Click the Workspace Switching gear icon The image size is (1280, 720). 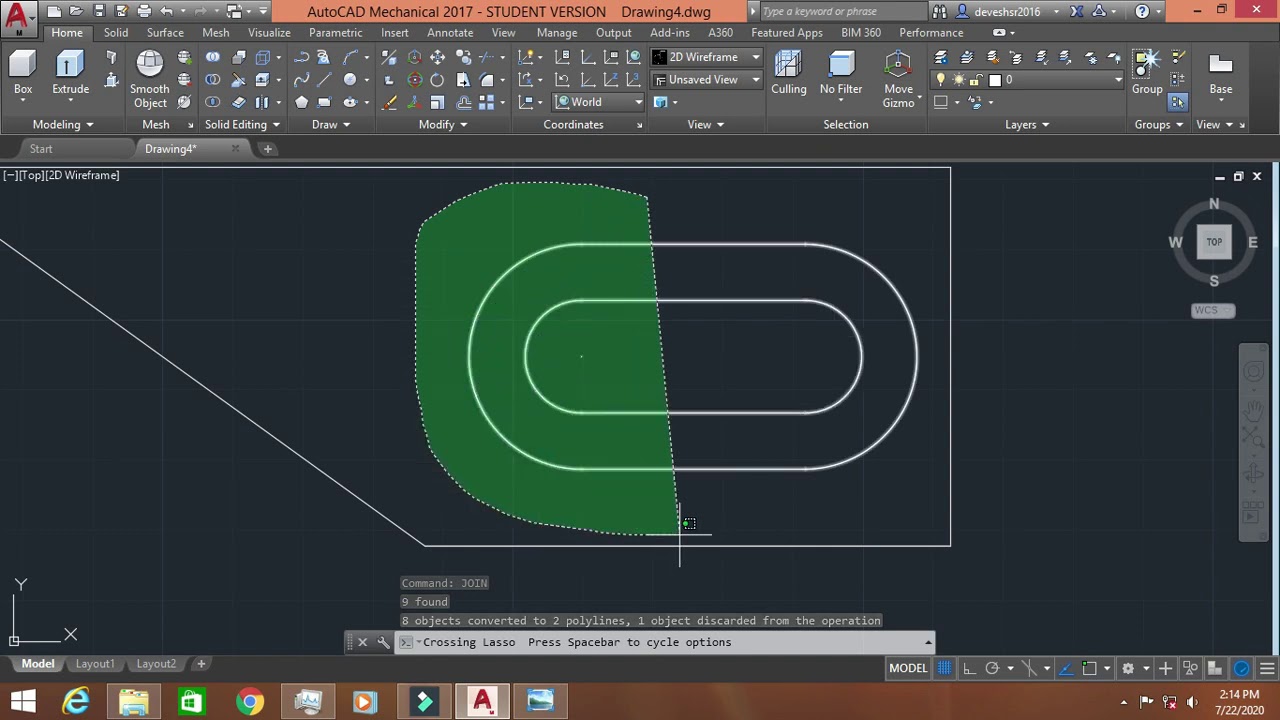1128,668
